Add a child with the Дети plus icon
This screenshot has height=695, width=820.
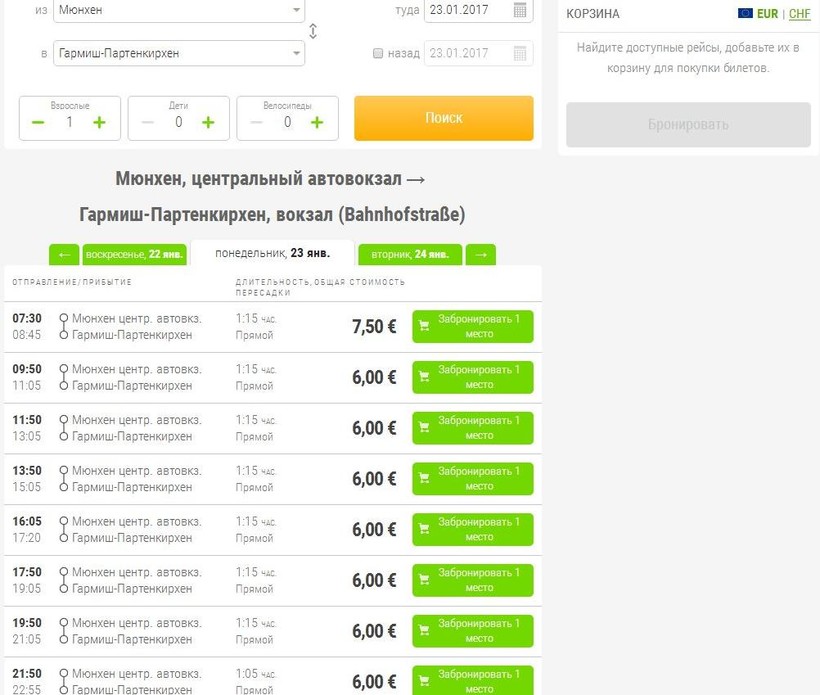click(208, 122)
